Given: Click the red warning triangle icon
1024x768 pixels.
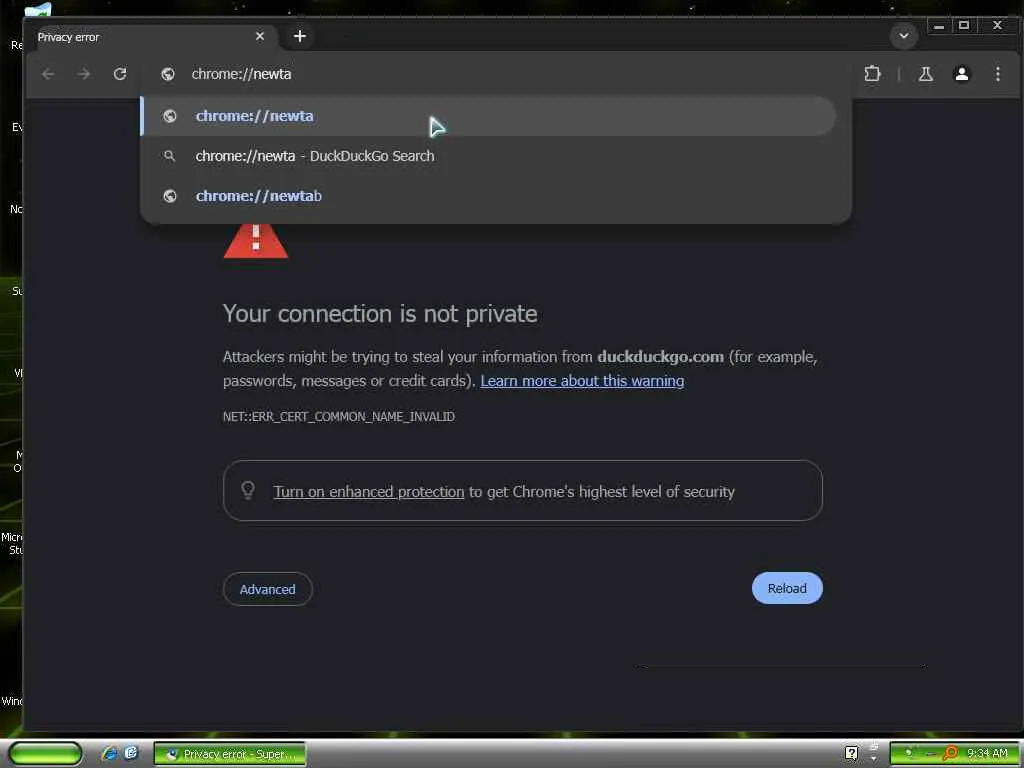Looking at the screenshot, I should 256,240.
